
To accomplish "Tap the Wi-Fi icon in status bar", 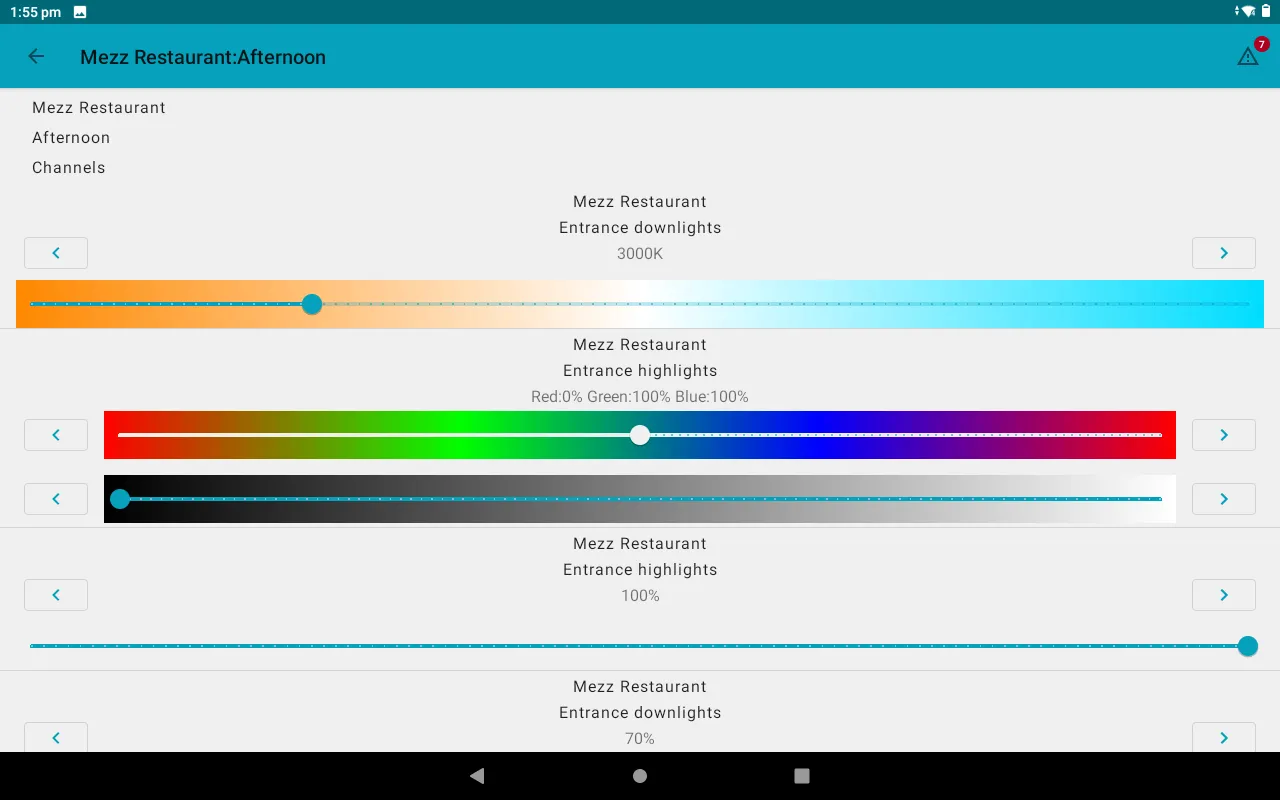I will [x=1247, y=12].
